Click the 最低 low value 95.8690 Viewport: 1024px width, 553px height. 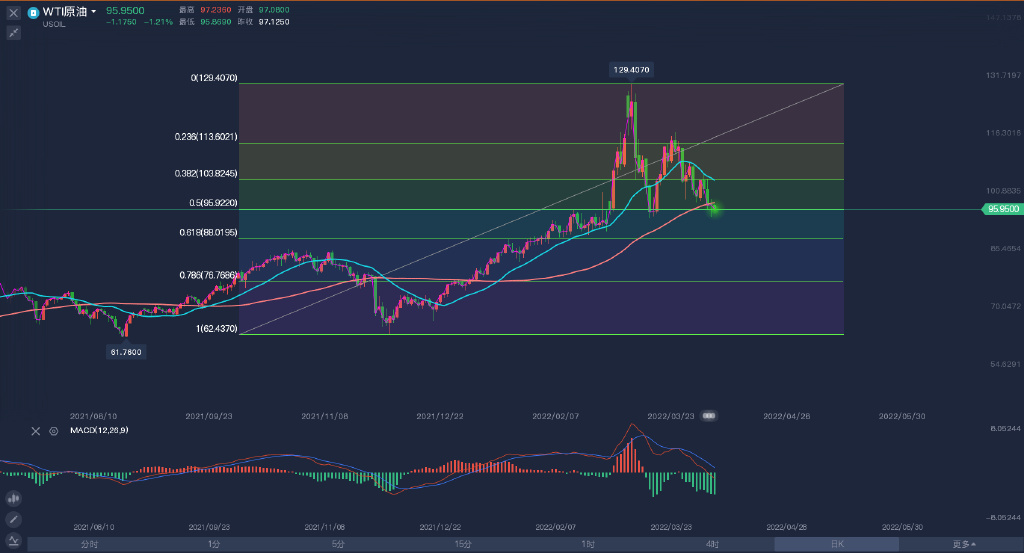(x=216, y=22)
